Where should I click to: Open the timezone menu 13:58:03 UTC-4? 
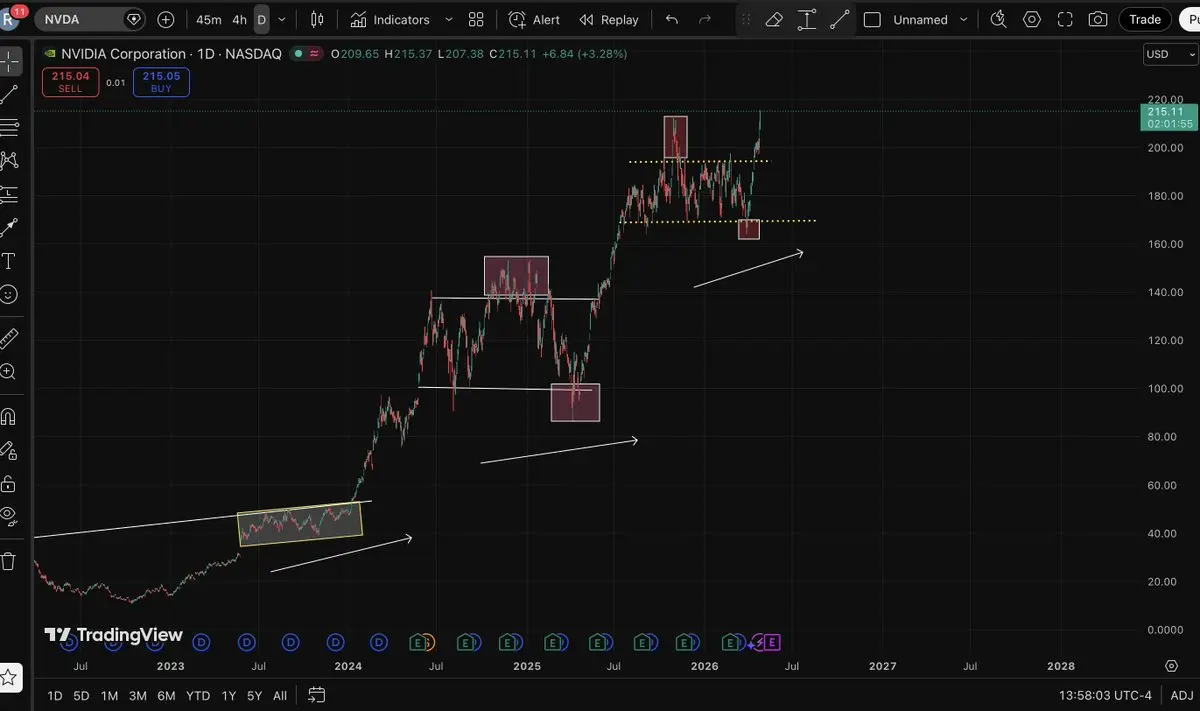point(1106,695)
